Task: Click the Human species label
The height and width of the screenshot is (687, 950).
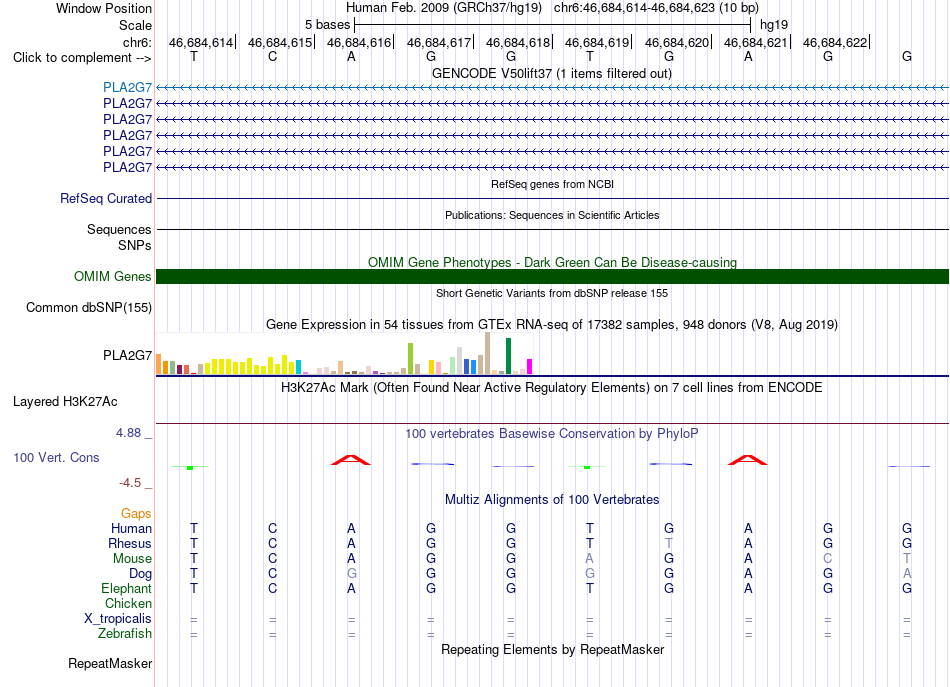Action: coord(131,528)
